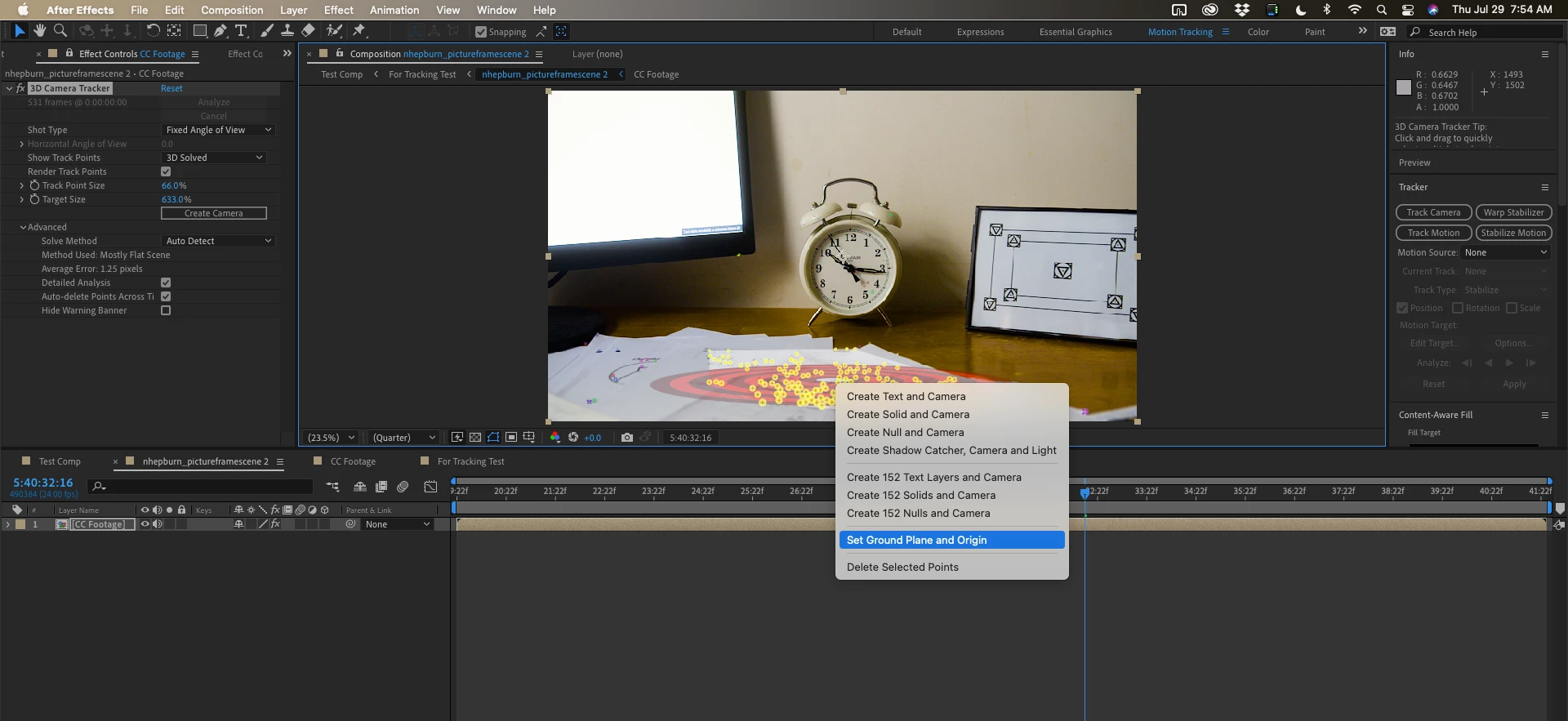
Task: Choose Create Shadow Catcher, Camera and Light
Action: click(x=952, y=450)
